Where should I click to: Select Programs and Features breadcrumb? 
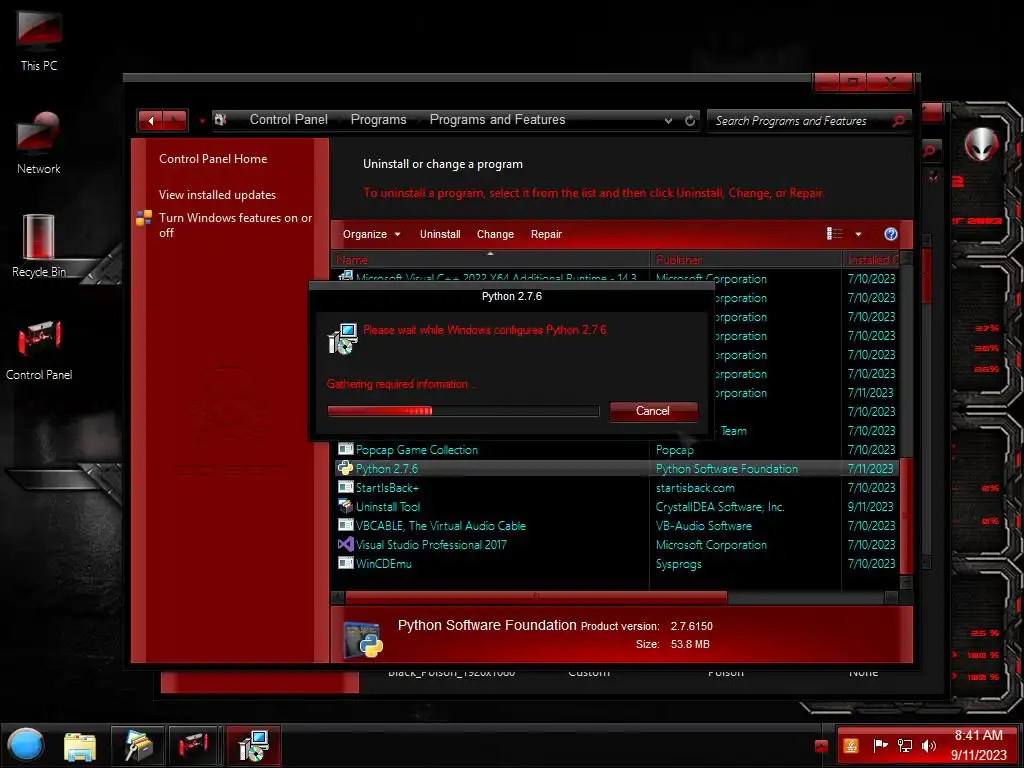[497, 120]
